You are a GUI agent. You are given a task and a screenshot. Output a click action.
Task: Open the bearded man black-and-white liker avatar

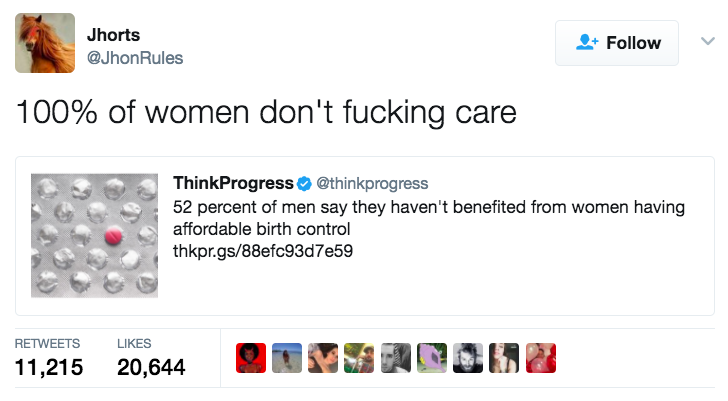467,358
